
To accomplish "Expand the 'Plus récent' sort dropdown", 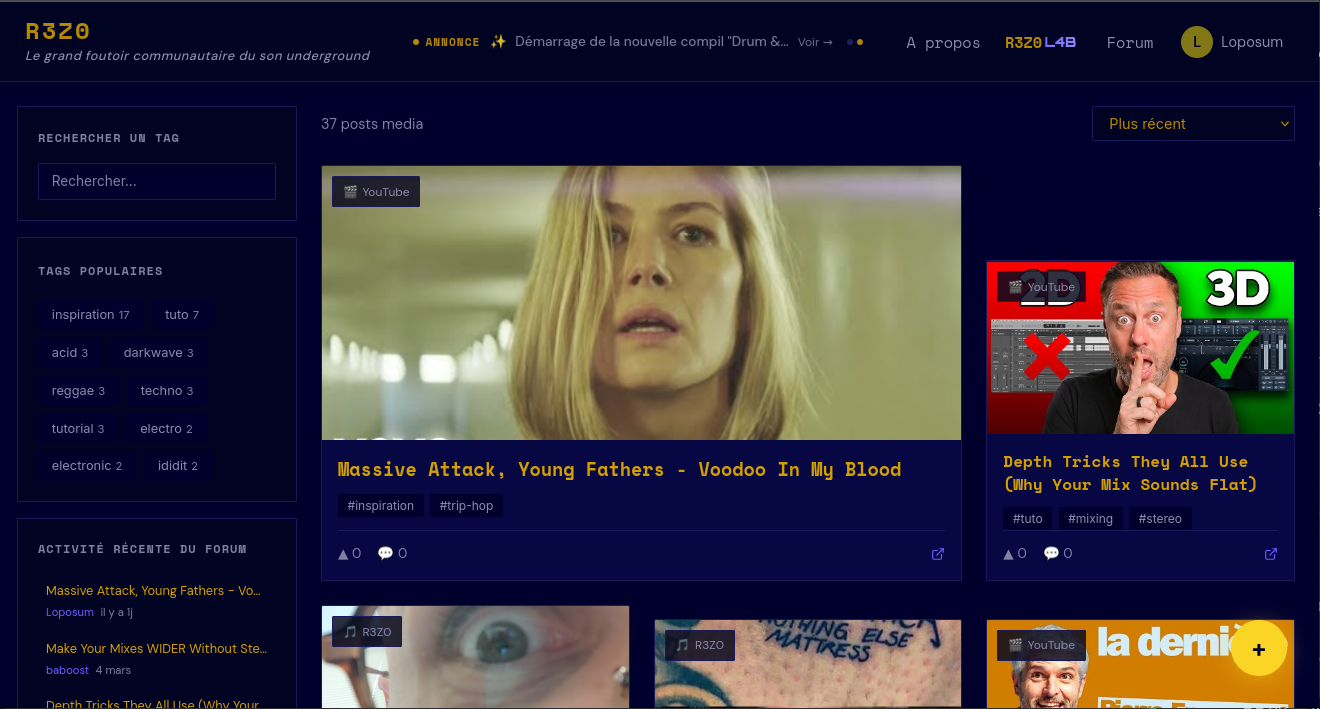I will [1193, 124].
